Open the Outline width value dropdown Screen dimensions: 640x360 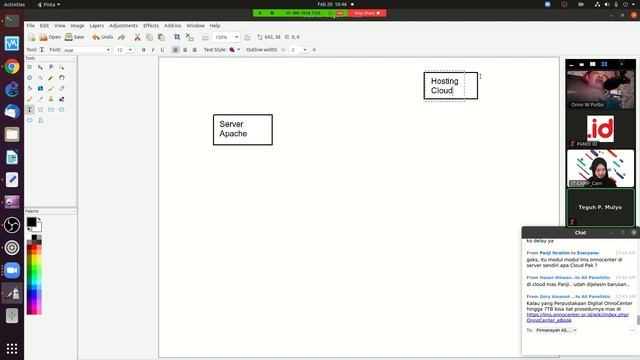click(x=305, y=50)
